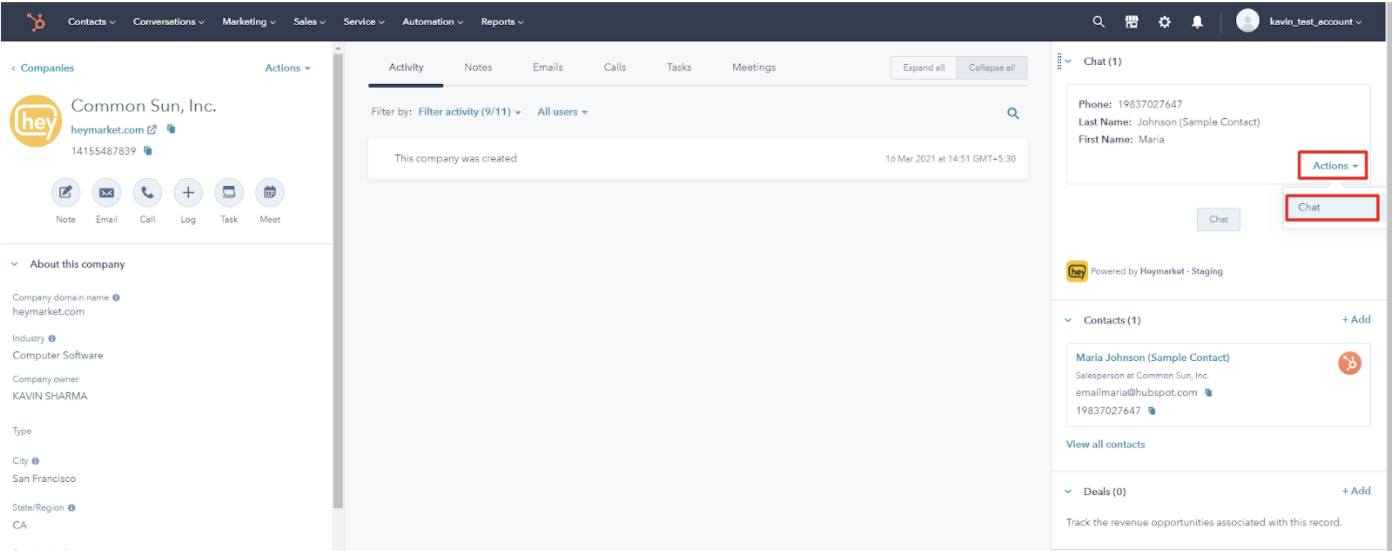Open the Service menu
Image resolution: width=1392 pixels, height=551 pixels.
tap(364, 21)
